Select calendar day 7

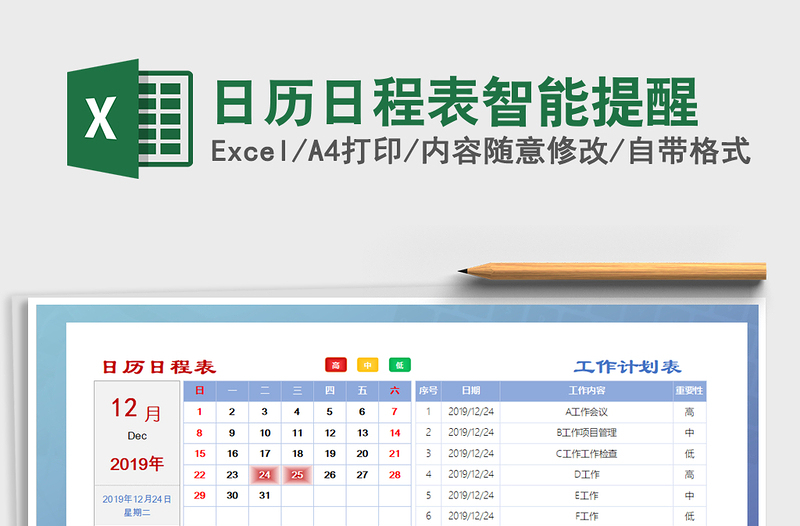coord(394,412)
